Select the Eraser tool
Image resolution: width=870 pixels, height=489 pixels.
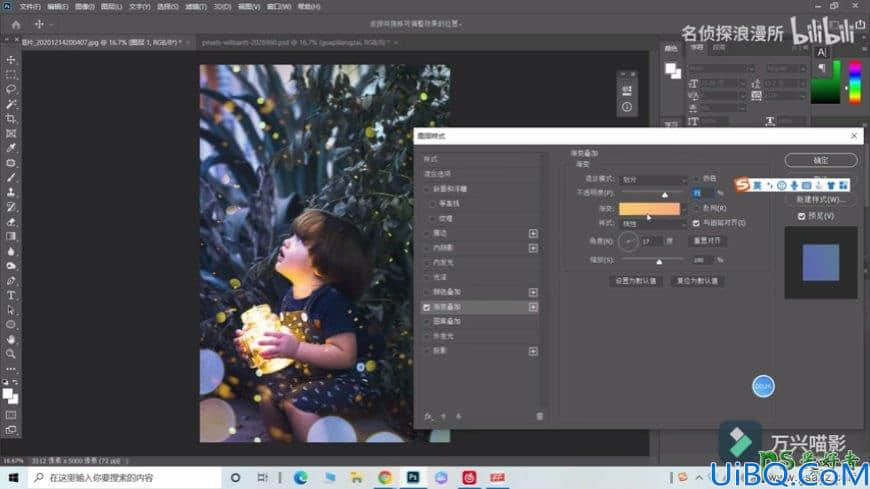[x=11, y=221]
